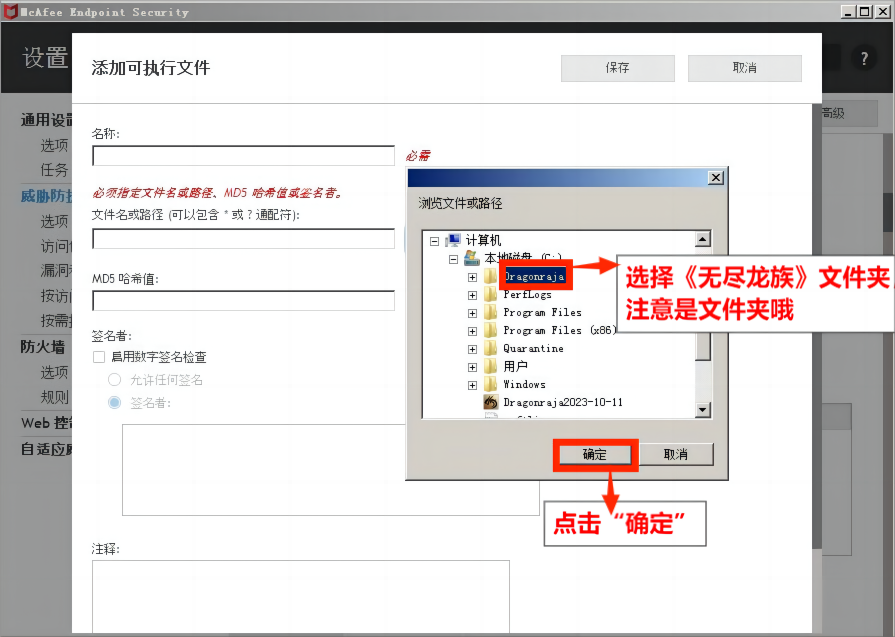Image resolution: width=895 pixels, height=637 pixels.
Task: Select the Program Files (x86) tree item
Action: pyautogui.click(x=559, y=330)
